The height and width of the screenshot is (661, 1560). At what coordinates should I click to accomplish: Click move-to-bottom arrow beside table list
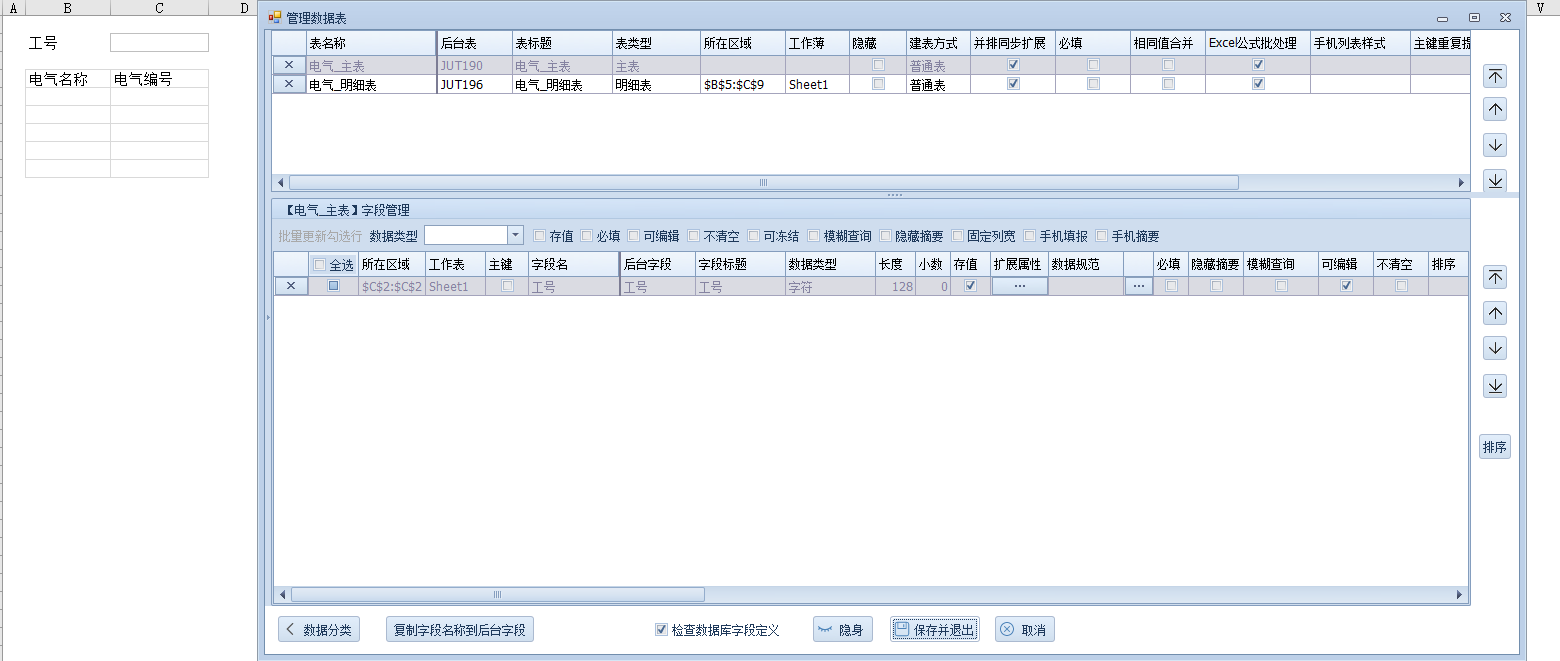pos(1495,180)
